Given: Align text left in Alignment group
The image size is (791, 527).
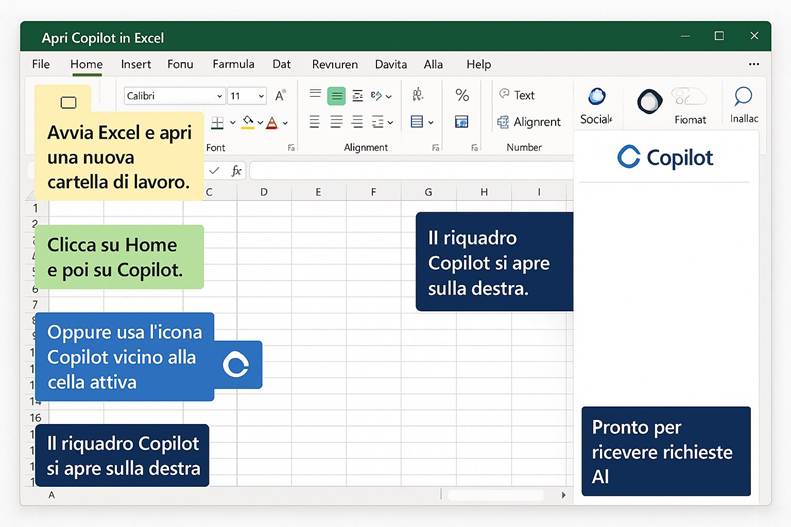Looking at the screenshot, I should click(x=314, y=122).
